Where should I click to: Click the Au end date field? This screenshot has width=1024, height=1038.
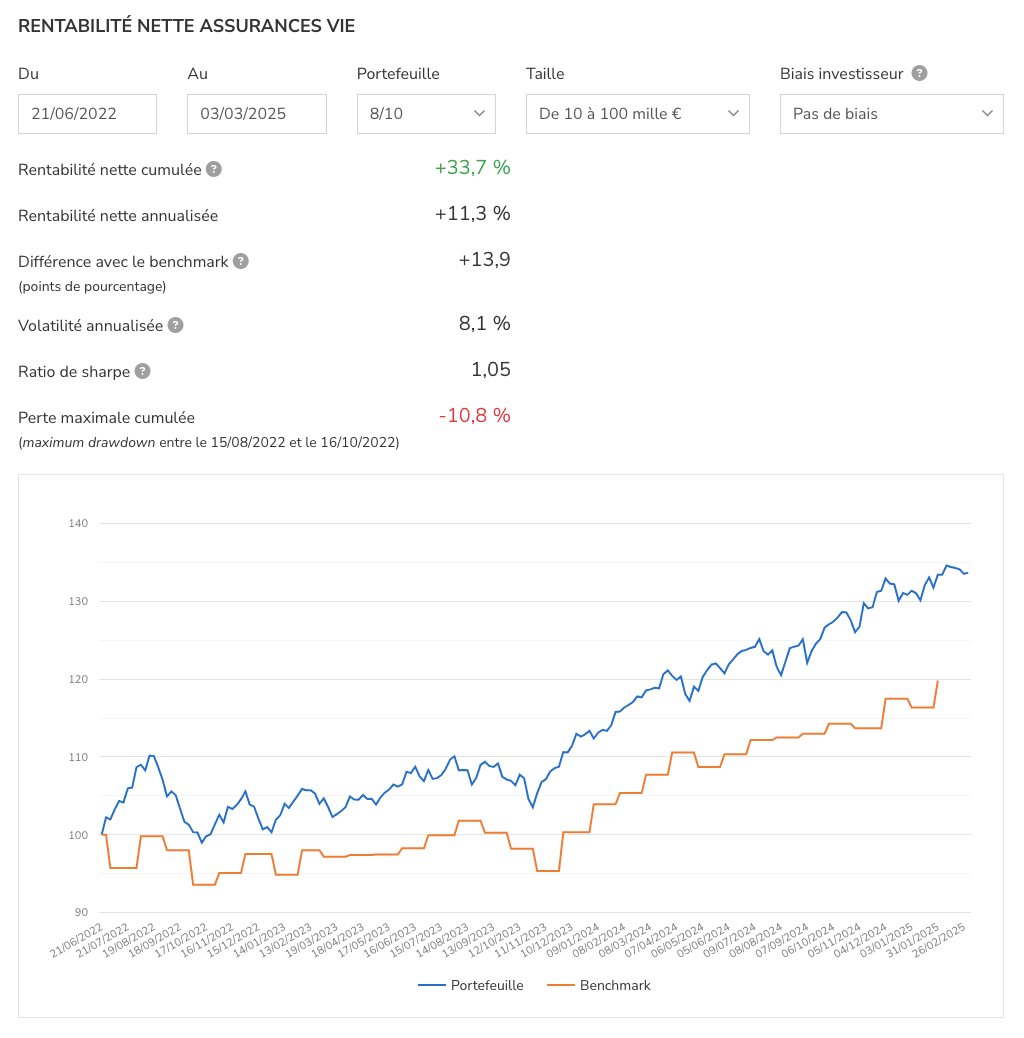coord(256,113)
